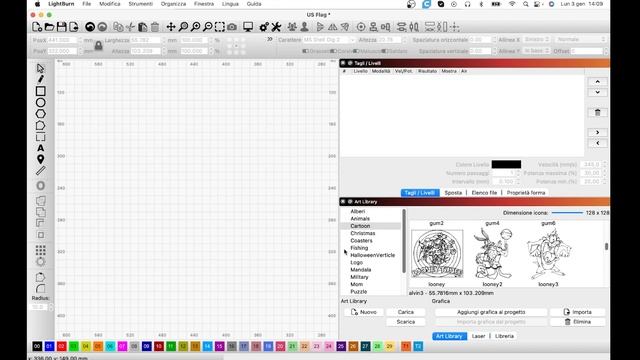Move layer up with the up chevron

click(598, 82)
